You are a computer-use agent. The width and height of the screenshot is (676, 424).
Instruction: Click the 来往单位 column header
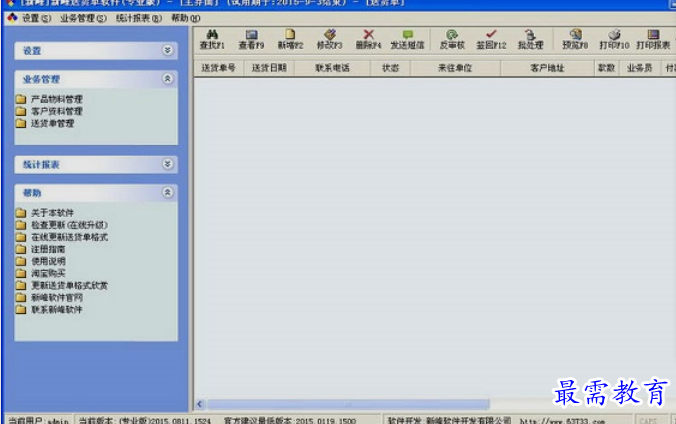pos(455,68)
